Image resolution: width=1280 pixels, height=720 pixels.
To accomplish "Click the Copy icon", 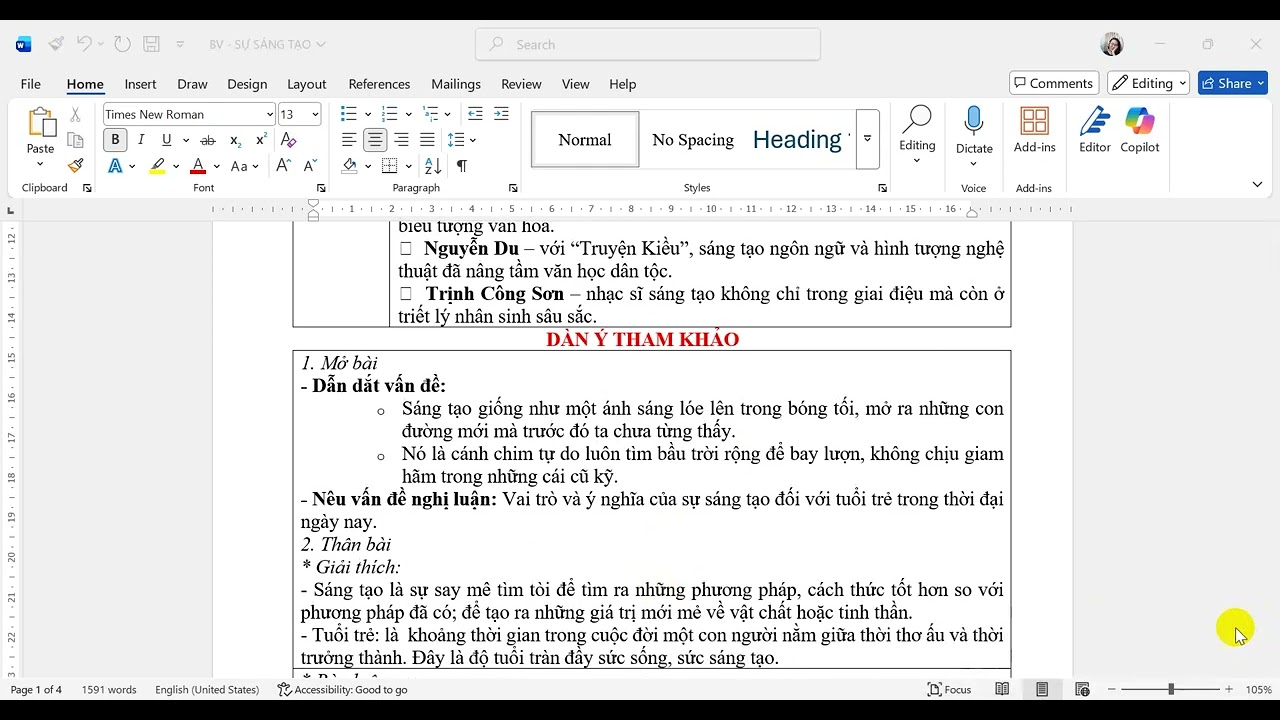I will point(75,140).
